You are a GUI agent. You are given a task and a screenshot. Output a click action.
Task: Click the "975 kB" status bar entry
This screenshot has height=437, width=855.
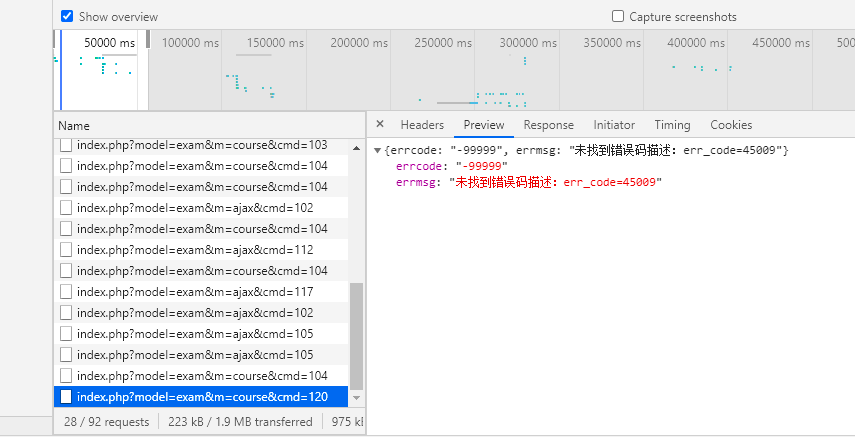pyautogui.click(x=347, y=422)
